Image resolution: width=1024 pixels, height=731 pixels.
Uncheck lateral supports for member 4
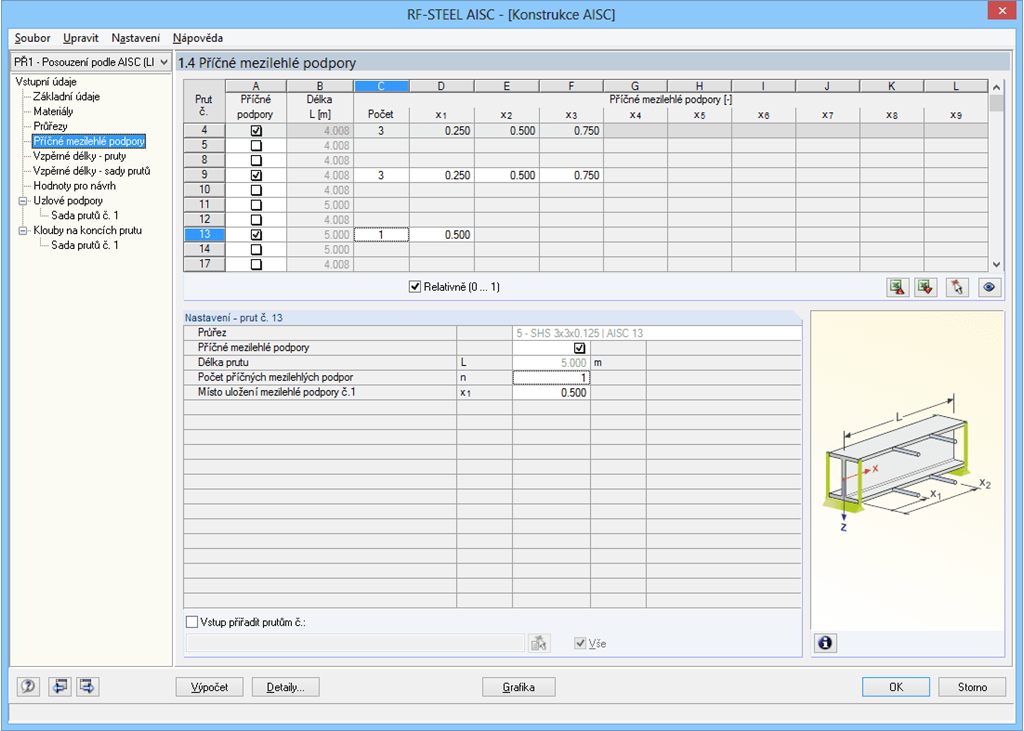(x=256, y=131)
